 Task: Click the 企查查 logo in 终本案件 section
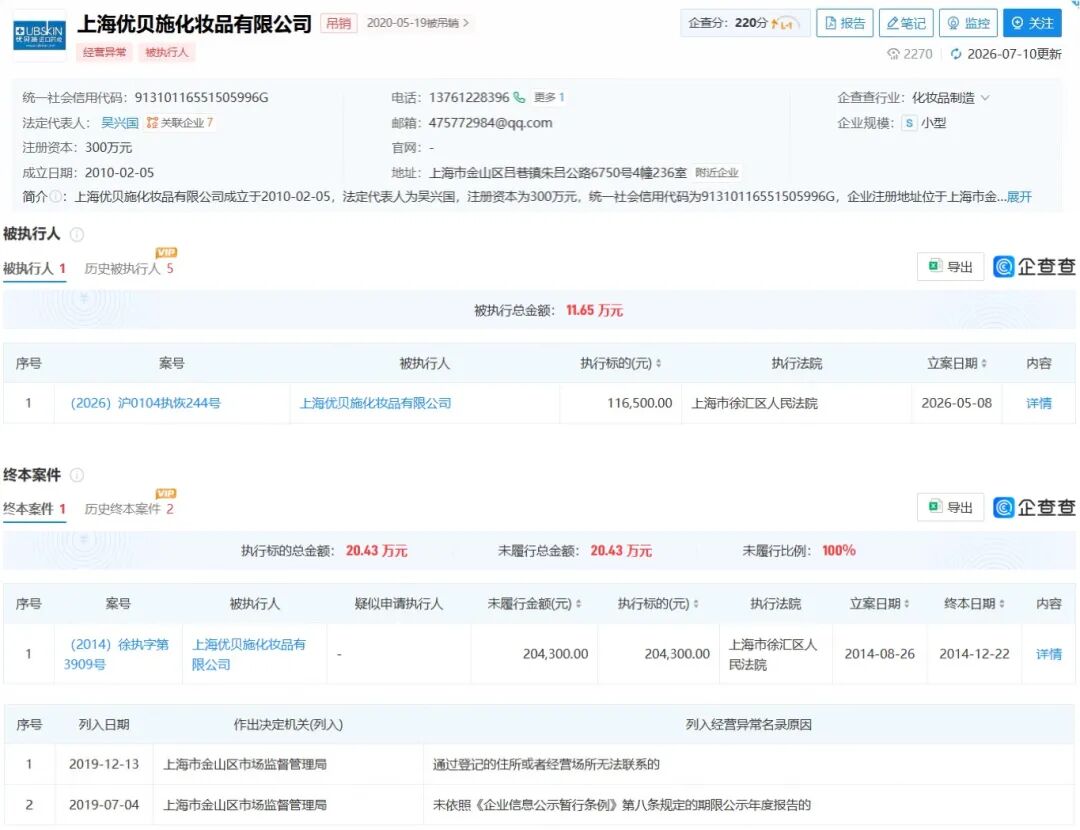point(1034,508)
